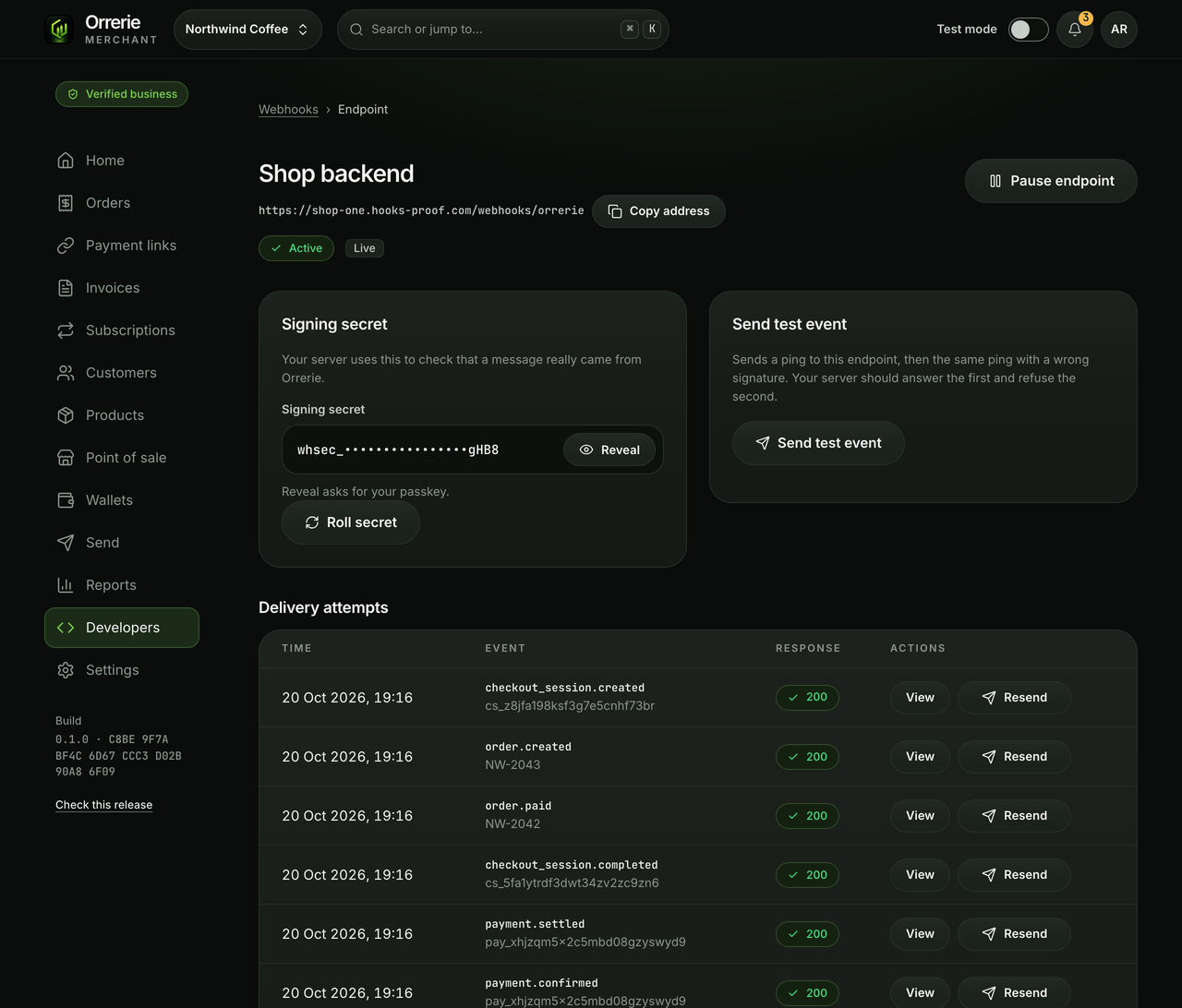Image resolution: width=1182 pixels, height=1008 pixels.
Task: Click the Subscriptions arrows icon
Action: point(66,330)
